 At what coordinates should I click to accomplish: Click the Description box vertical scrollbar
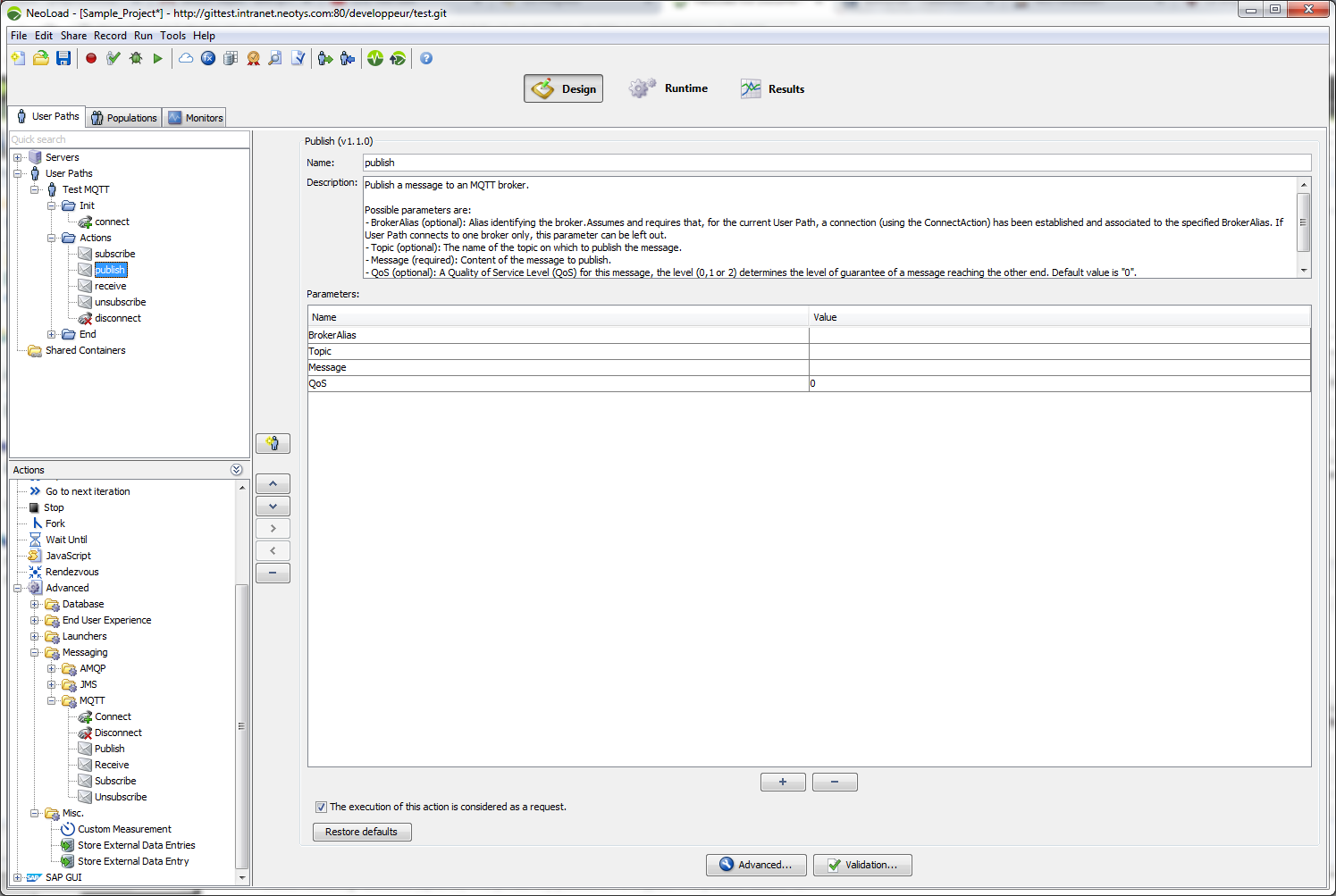[x=1304, y=223]
